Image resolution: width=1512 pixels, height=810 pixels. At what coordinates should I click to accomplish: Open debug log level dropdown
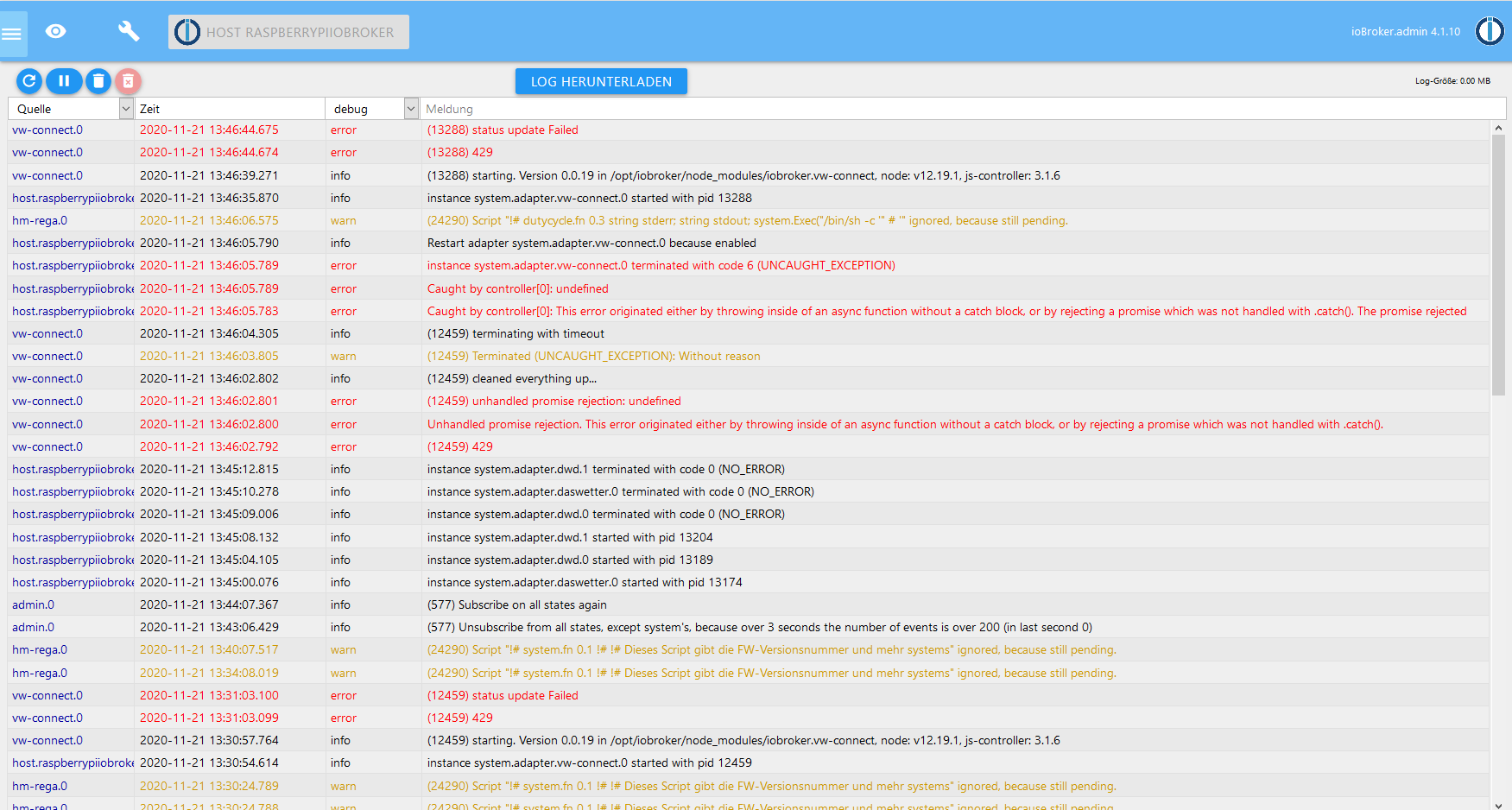(x=411, y=109)
